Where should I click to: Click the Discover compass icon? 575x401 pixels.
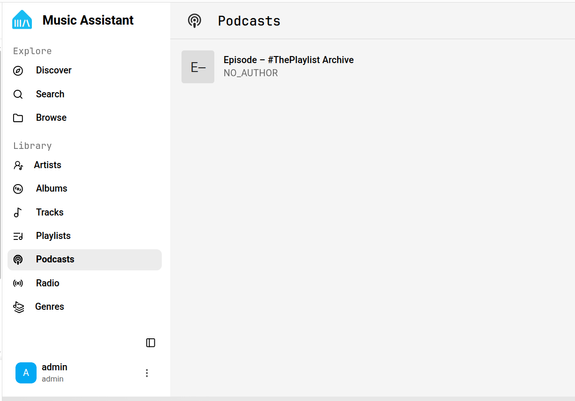coord(18,70)
